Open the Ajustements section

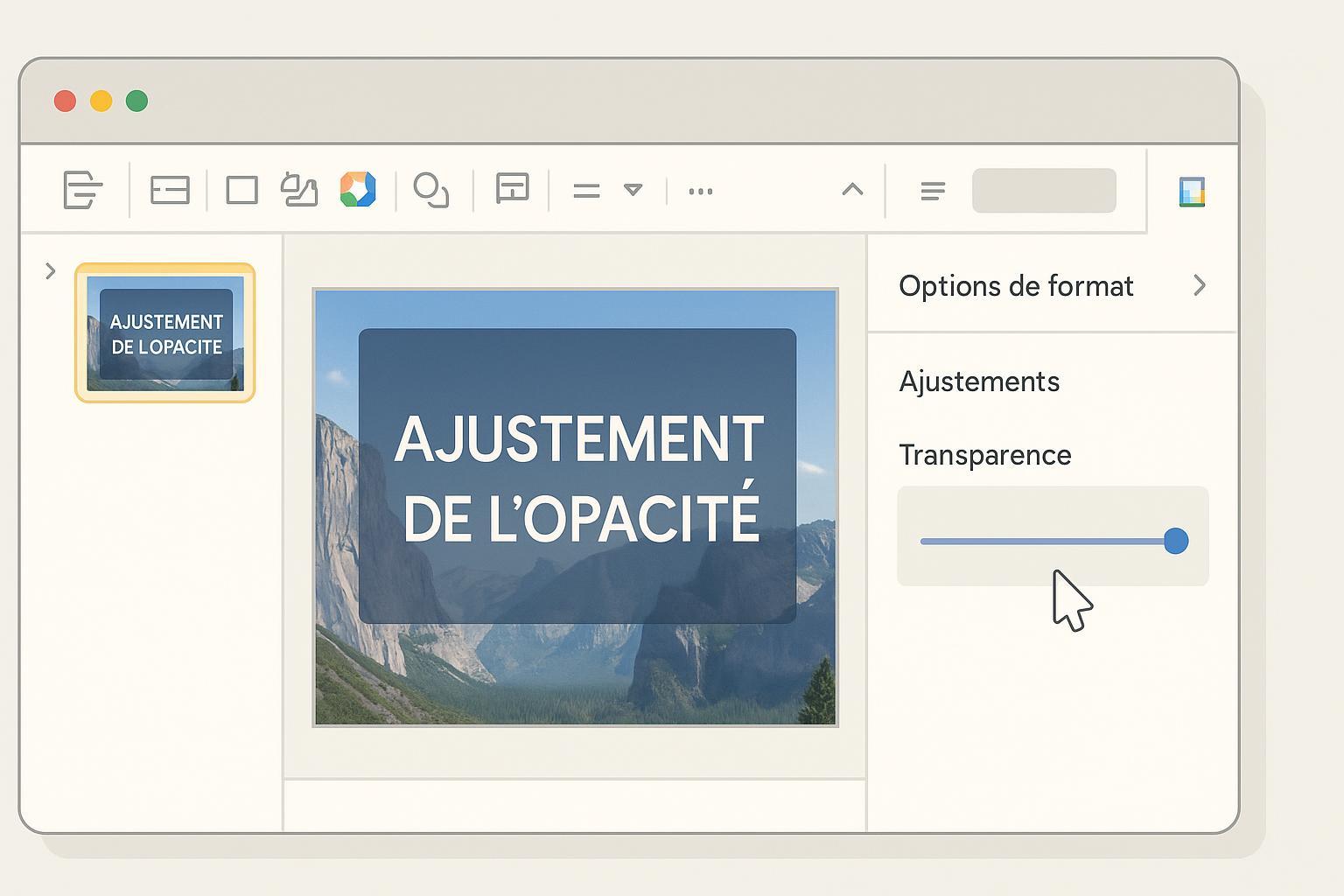979,381
